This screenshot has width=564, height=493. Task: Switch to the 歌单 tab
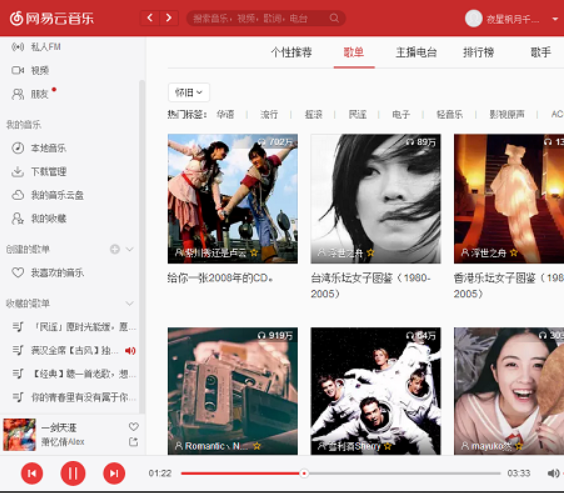point(354,53)
